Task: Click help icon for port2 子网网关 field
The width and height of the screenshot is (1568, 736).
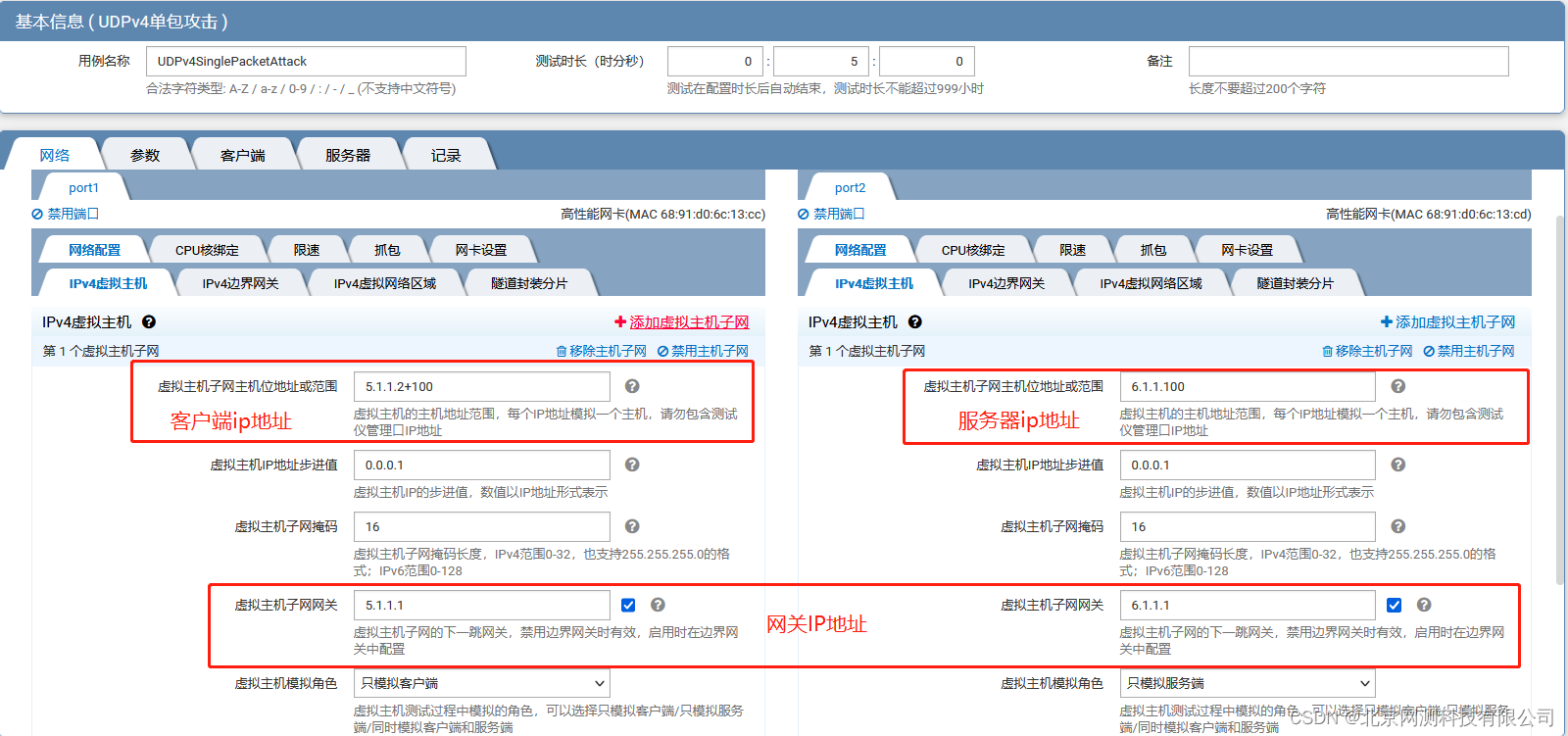Action: pos(1424,605)
